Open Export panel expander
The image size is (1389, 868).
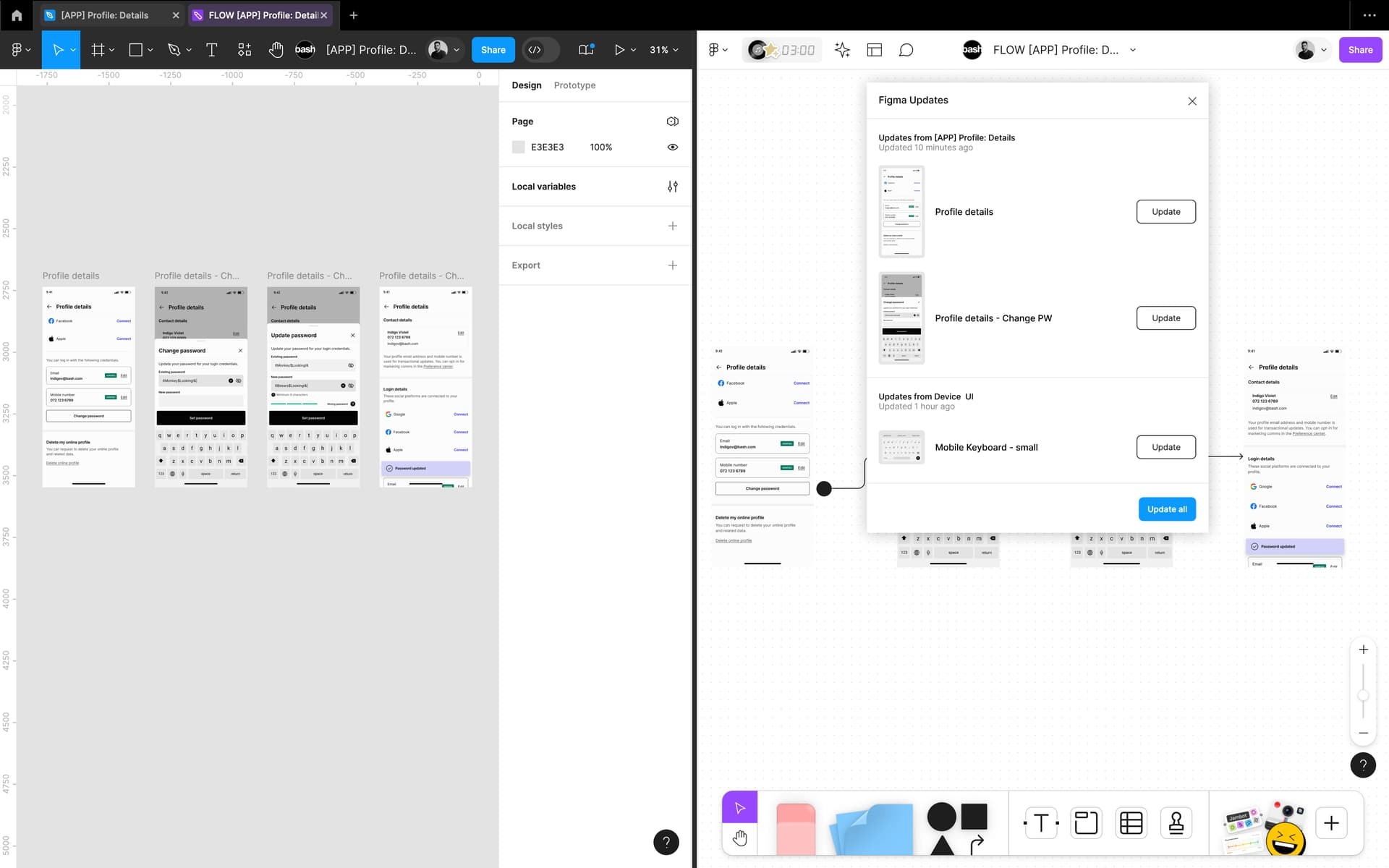click(672, 265)
